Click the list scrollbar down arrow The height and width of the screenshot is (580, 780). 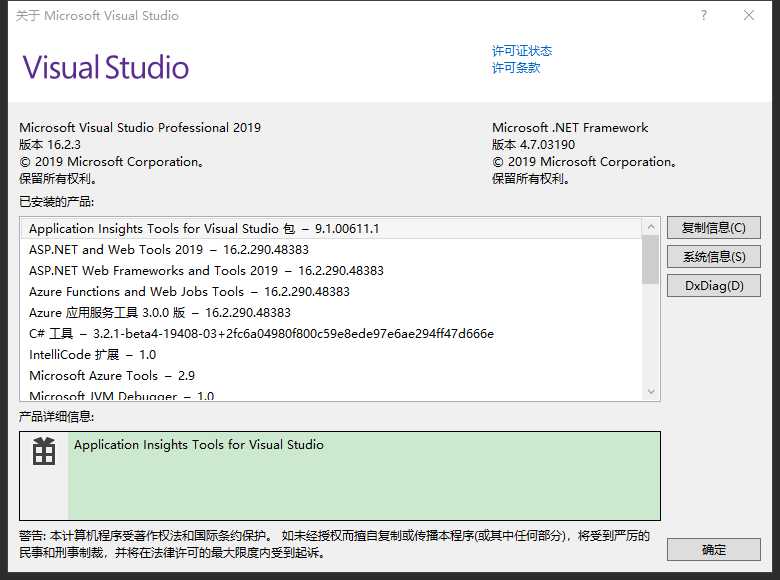pyautogui.click(x=651, y=391)
